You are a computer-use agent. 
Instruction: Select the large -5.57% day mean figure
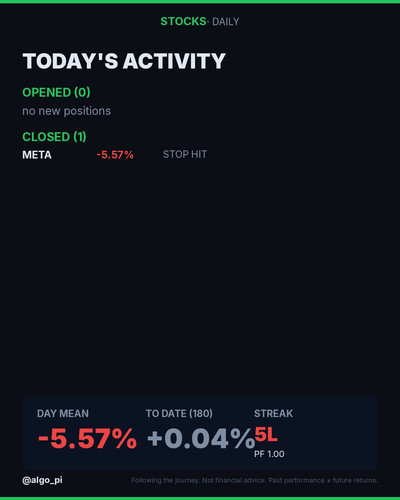[87, 438]
